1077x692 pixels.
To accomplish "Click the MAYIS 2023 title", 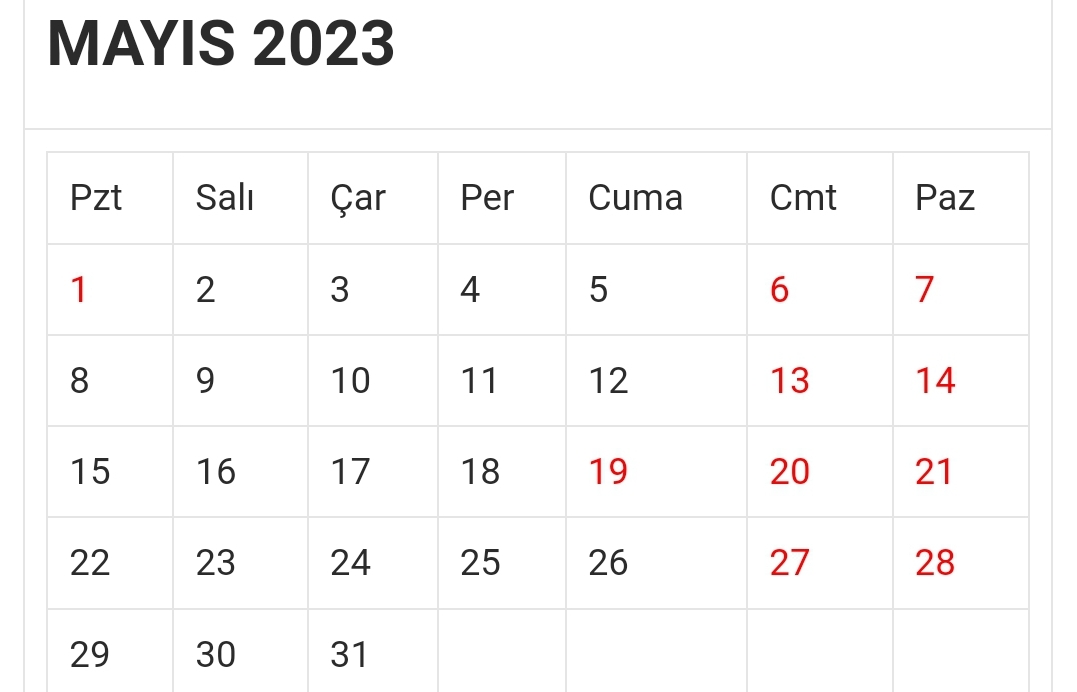I will click(221, 44).
